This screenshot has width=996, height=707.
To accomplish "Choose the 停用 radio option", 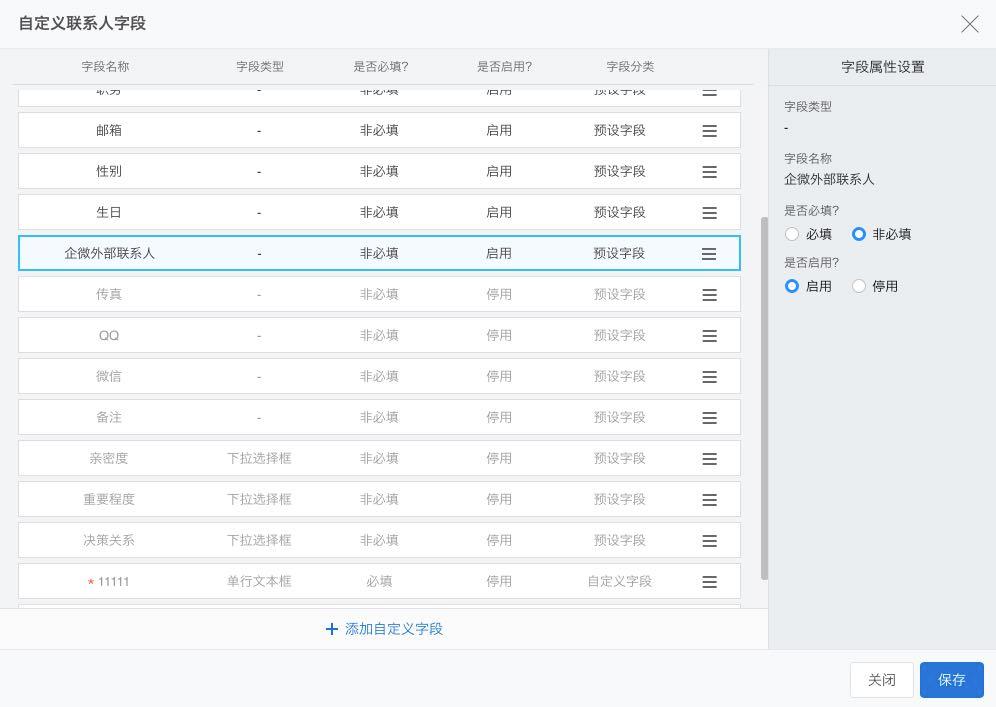I will [x=859, y=286].
